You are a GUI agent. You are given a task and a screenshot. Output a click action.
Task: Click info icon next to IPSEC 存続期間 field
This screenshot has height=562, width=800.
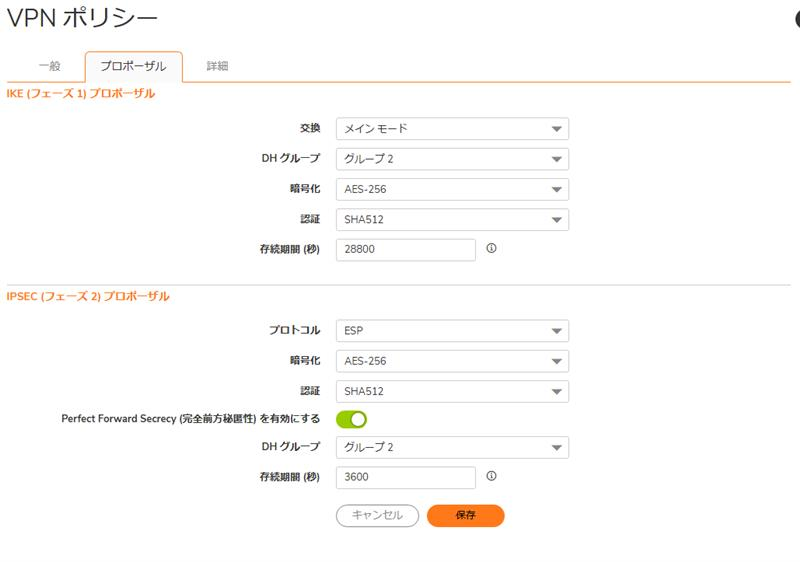pos(491,476)
